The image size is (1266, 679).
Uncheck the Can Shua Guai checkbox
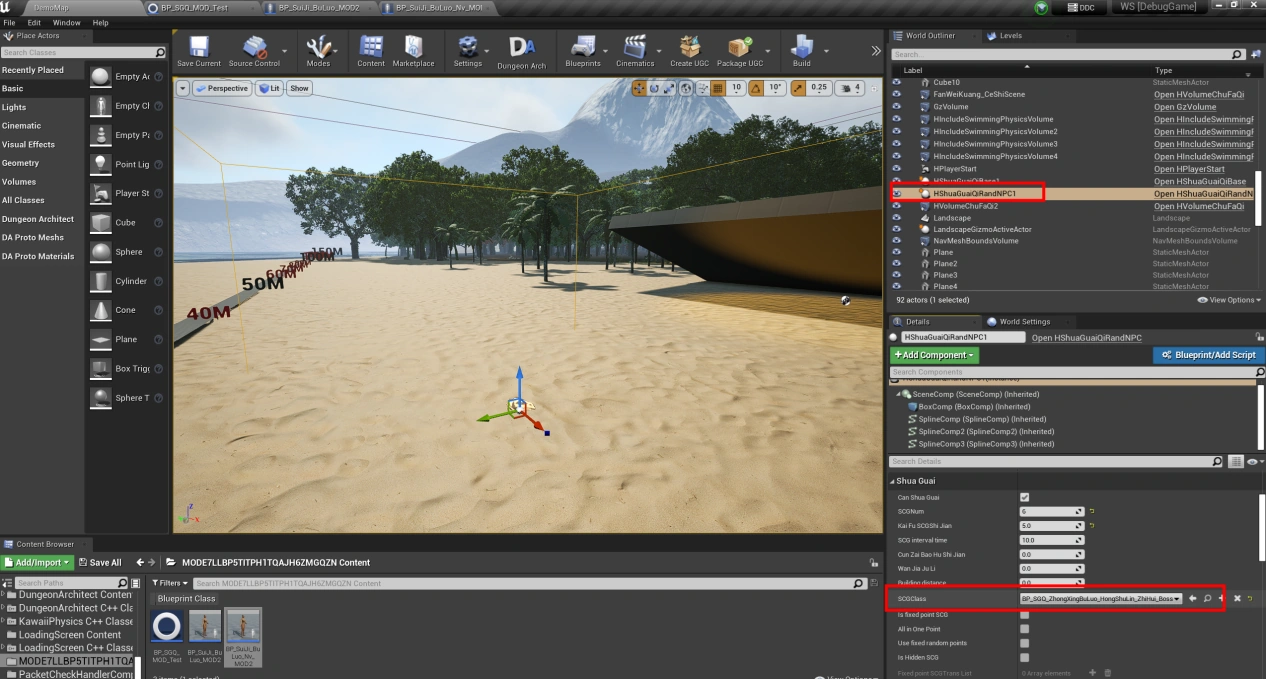[x=1024, y=497]
